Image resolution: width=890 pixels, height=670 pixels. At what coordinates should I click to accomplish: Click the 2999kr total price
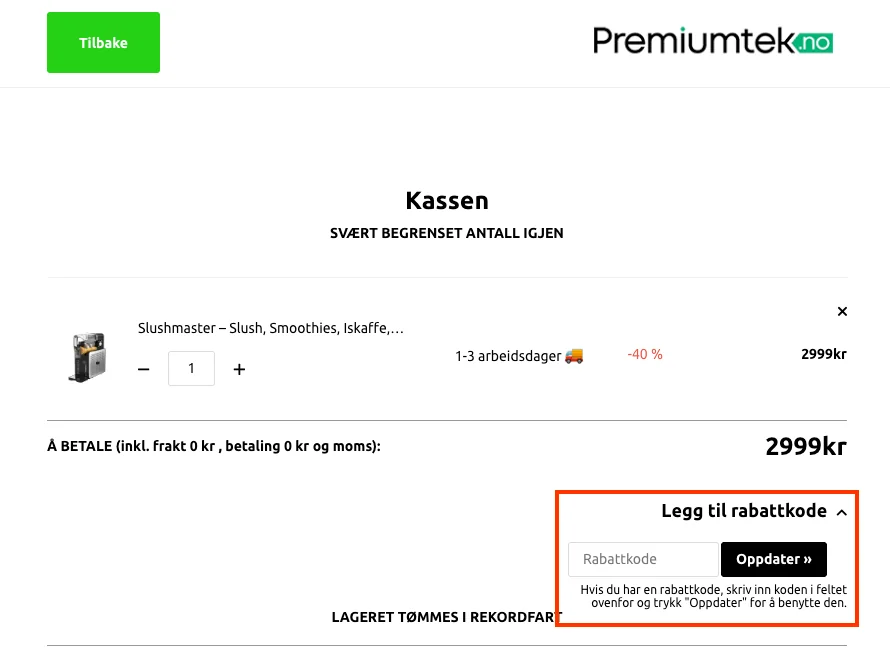[806, 446]
